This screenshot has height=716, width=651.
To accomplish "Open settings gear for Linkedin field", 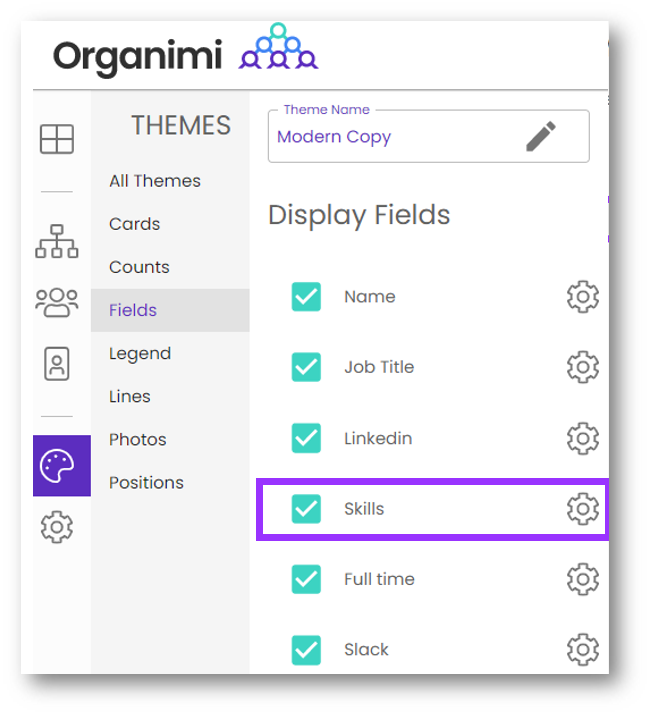I will point(582,438).
